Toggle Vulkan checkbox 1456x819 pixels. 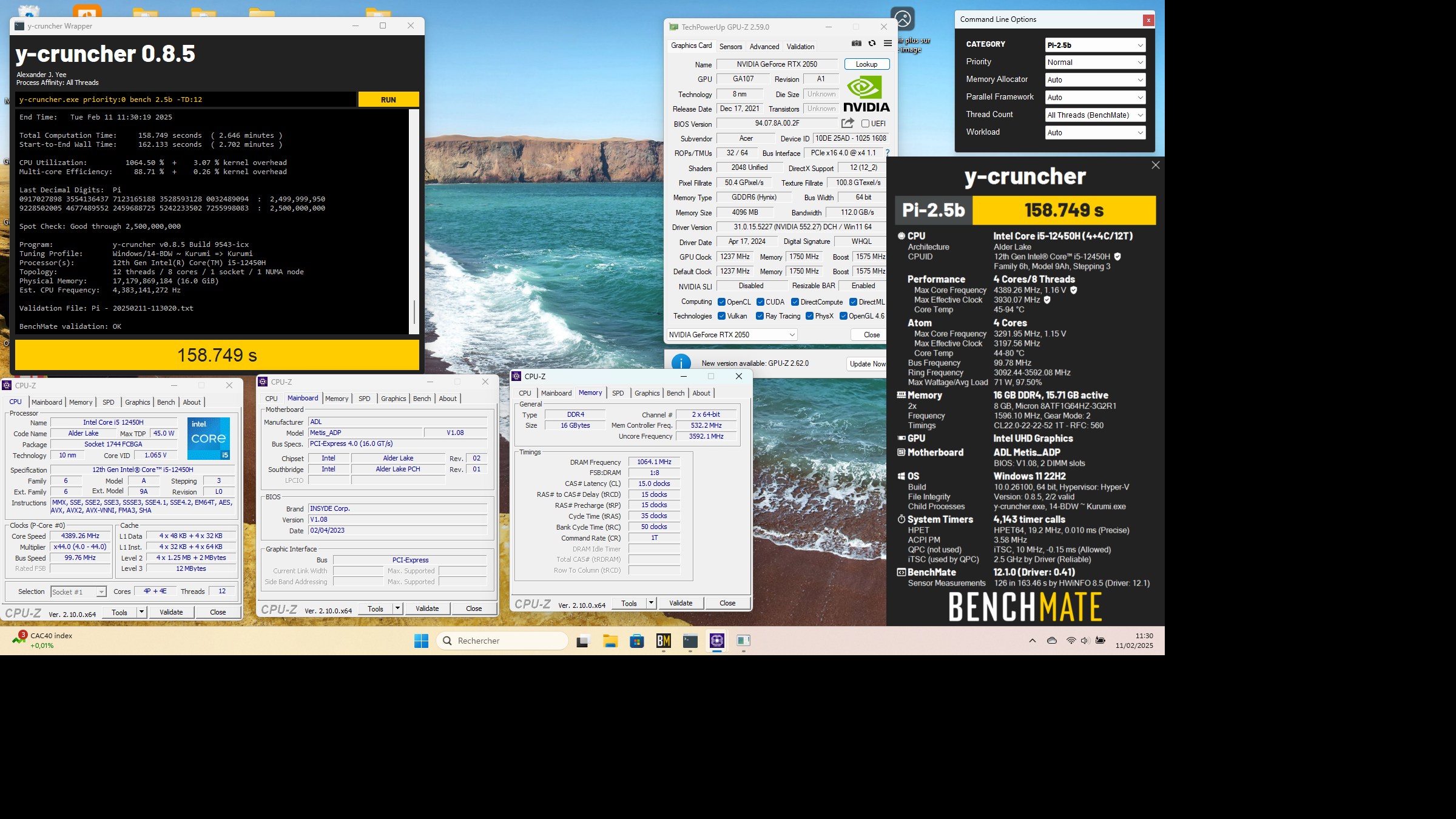click(721, 316)
